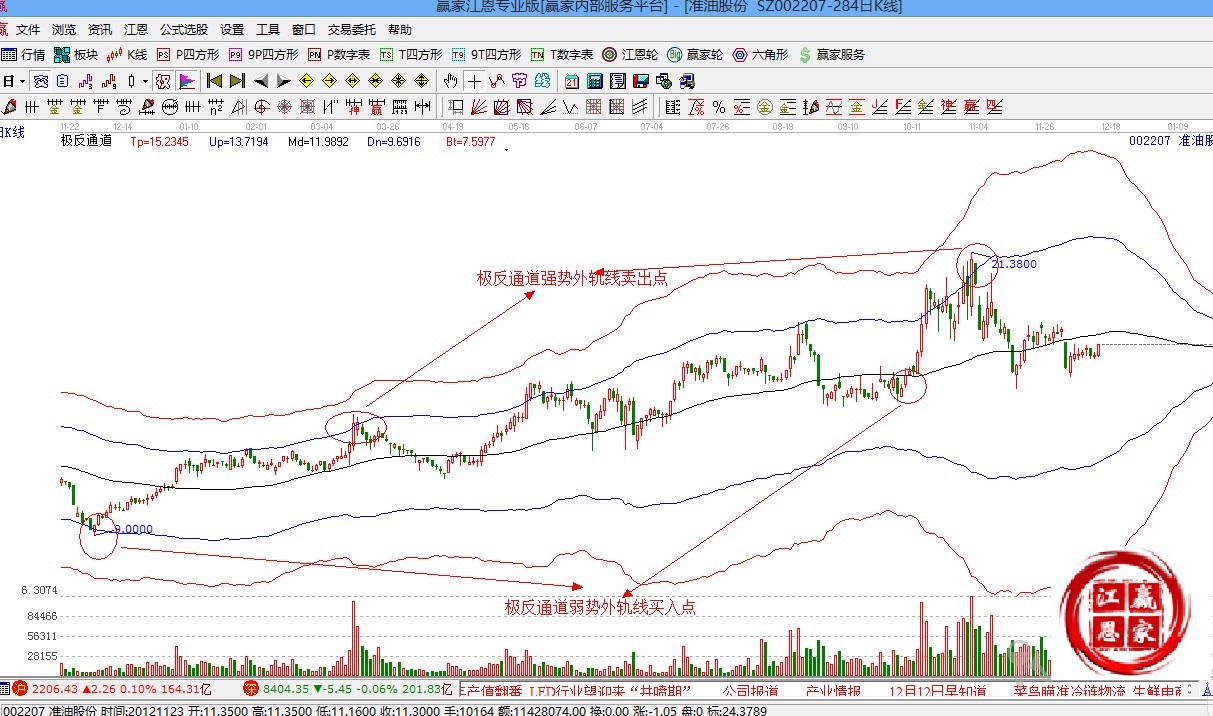Click the calculator icon in toolbar
This screenshot has width=1213, height=716.
tap(594, 81)
